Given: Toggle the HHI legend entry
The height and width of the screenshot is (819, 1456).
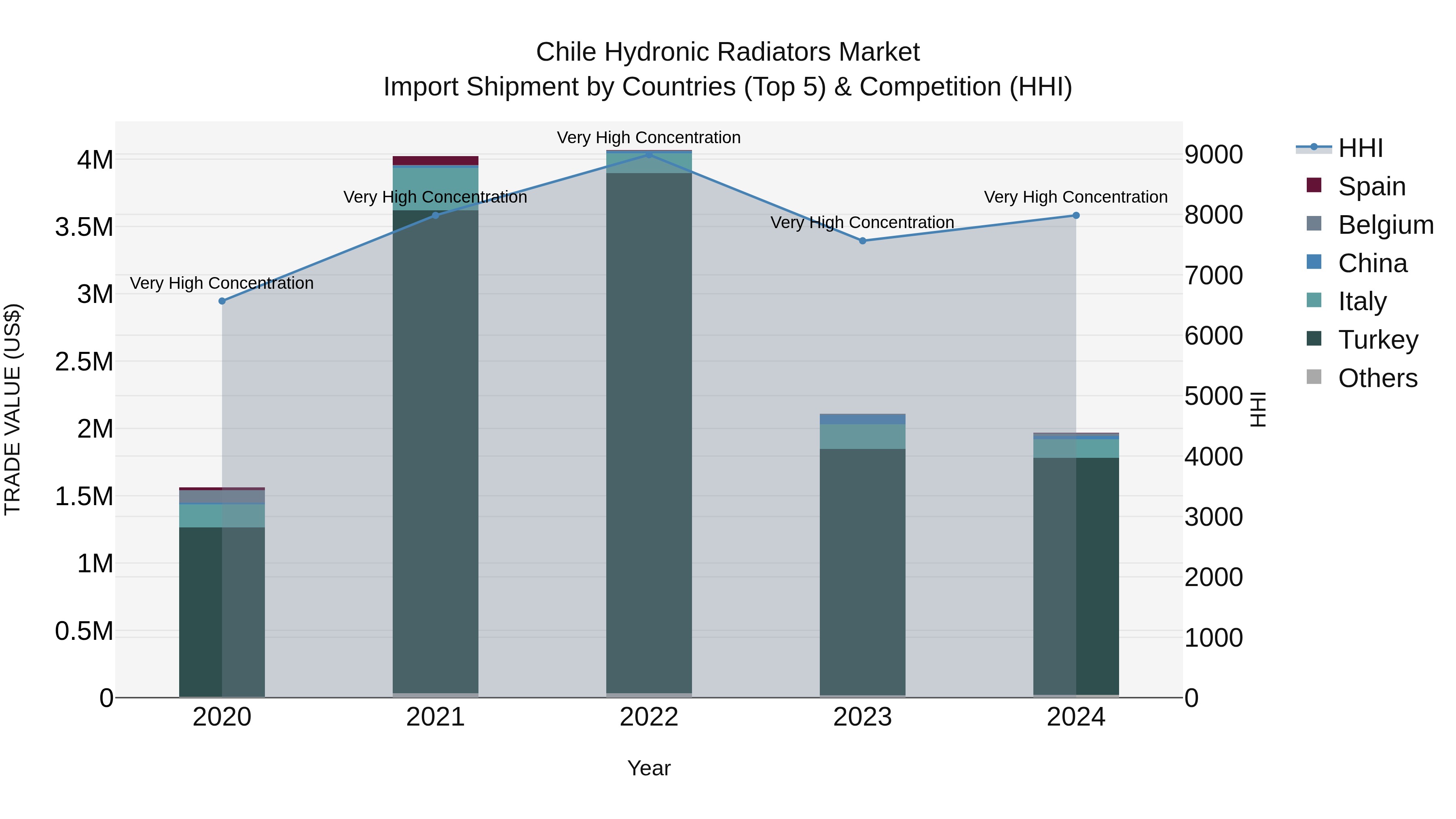Looking at the screenshot, I should coord(1340,148).
